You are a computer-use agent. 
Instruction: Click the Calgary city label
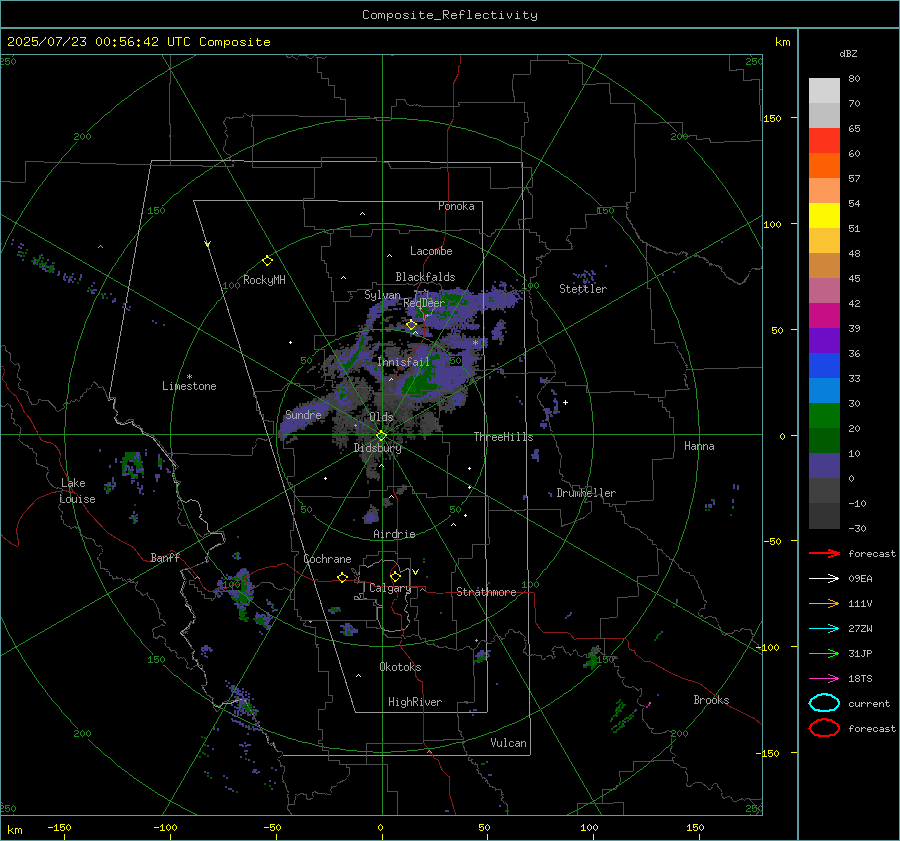(390, 588)
